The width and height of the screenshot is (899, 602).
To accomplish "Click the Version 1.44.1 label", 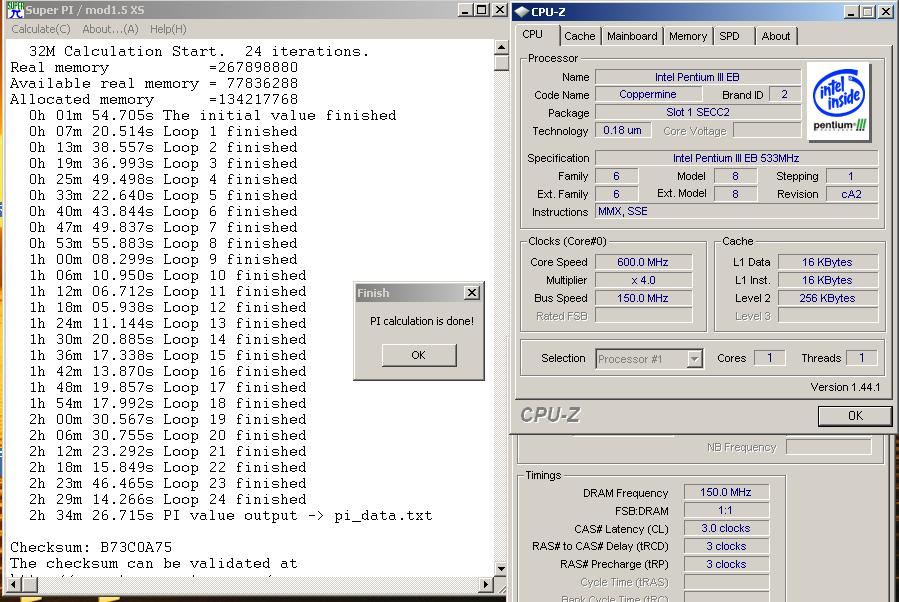I will [x=845, y=387].
